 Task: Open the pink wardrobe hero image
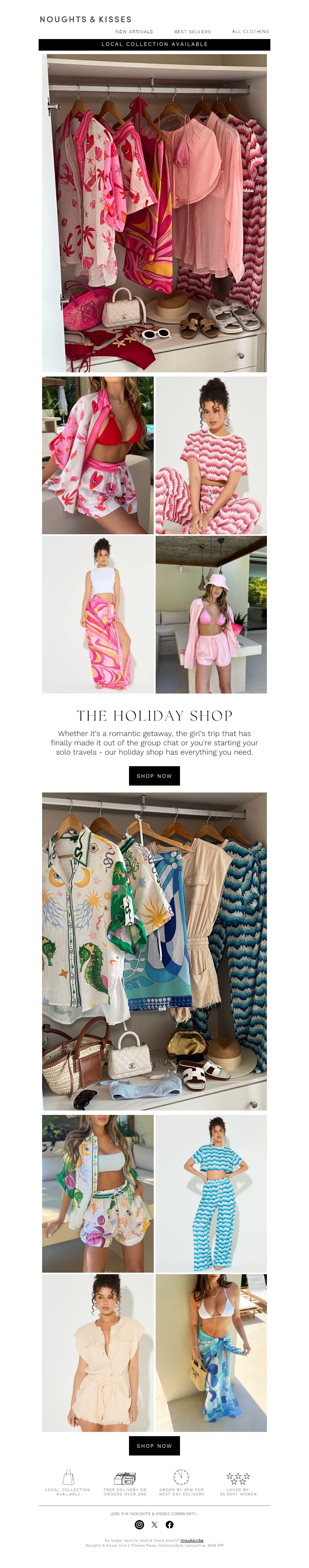154,213
